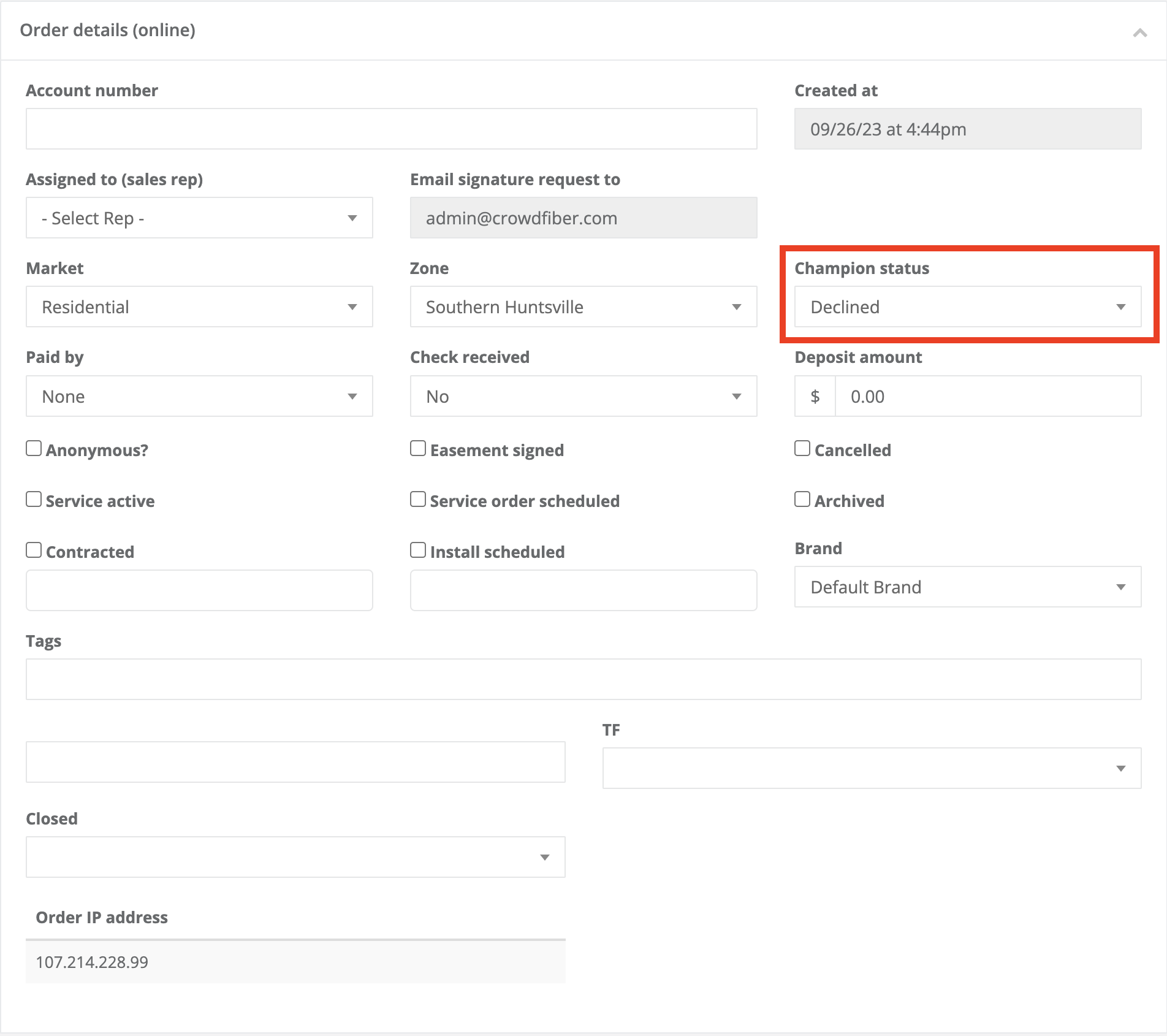The width and height of the screenshot is (1167, 1036).
Task: Expand the Zone dropdown Southern Huntsville
Action: point(583,307)
